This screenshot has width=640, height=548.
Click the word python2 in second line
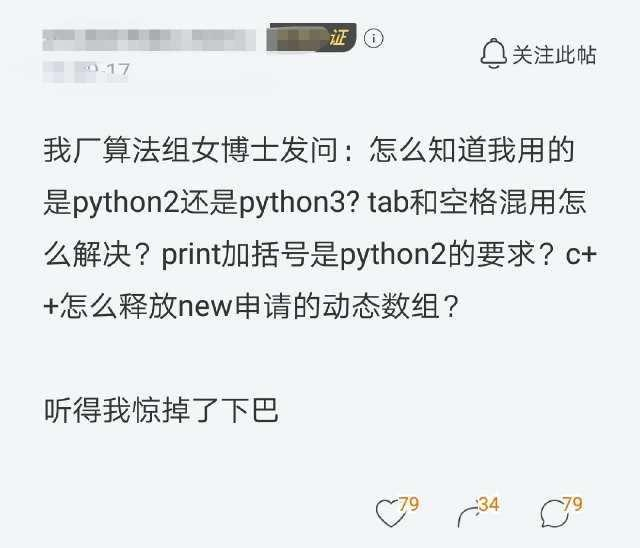(126, 204)
